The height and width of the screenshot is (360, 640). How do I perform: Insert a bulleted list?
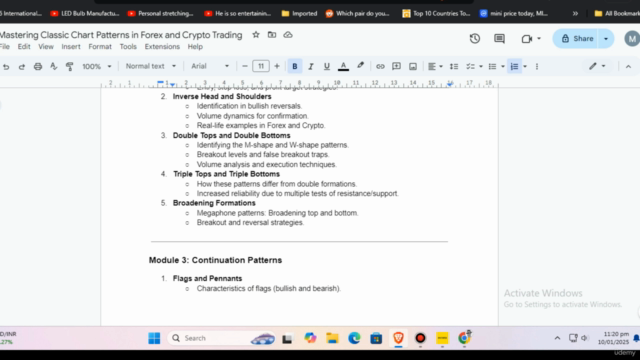[x=492, y=66]
